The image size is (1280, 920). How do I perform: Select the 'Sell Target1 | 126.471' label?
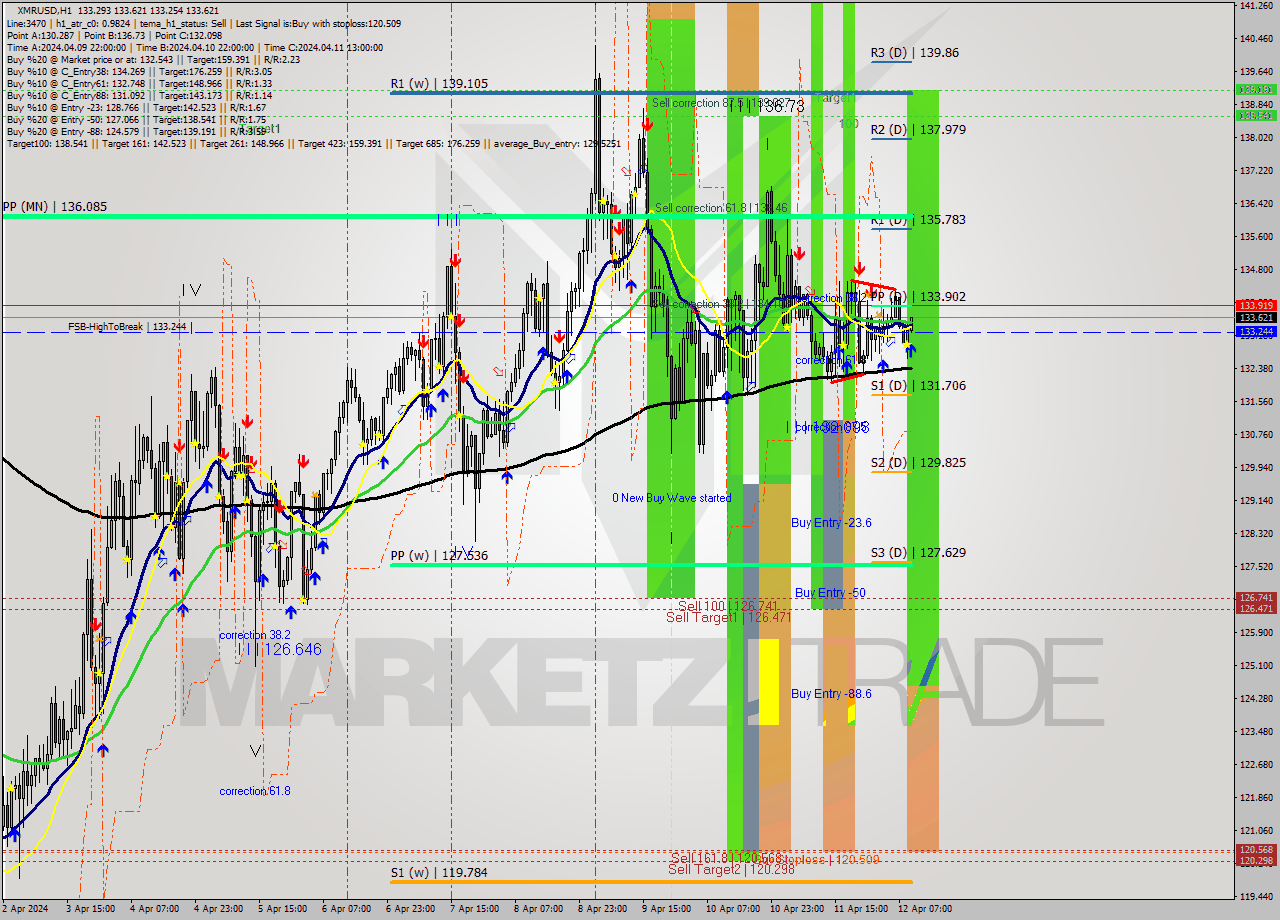[729, 618]
